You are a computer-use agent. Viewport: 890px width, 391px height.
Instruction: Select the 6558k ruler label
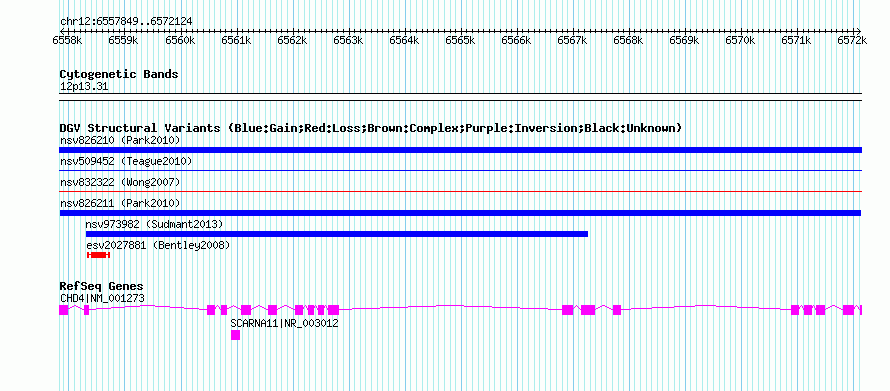click(68, 40)
